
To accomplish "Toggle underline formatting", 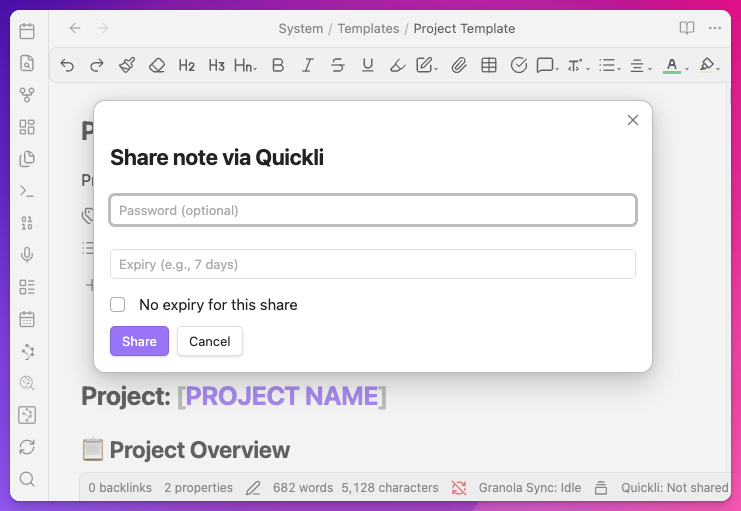I will point(368,65).
